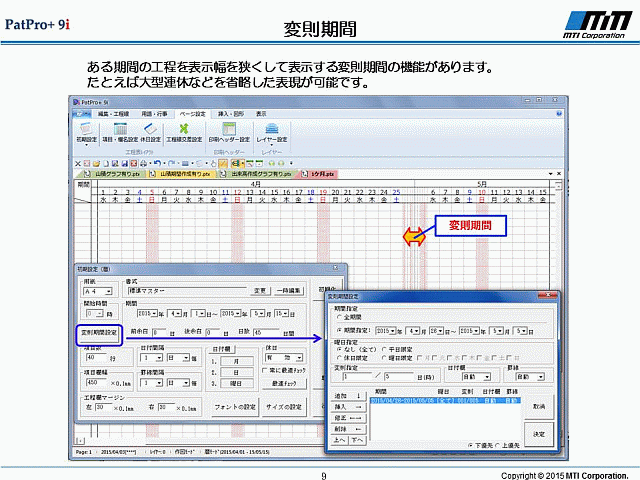Select the 下優先 radio button
Image resolution: width=640 pixels, height=480 pixels.
471,445
